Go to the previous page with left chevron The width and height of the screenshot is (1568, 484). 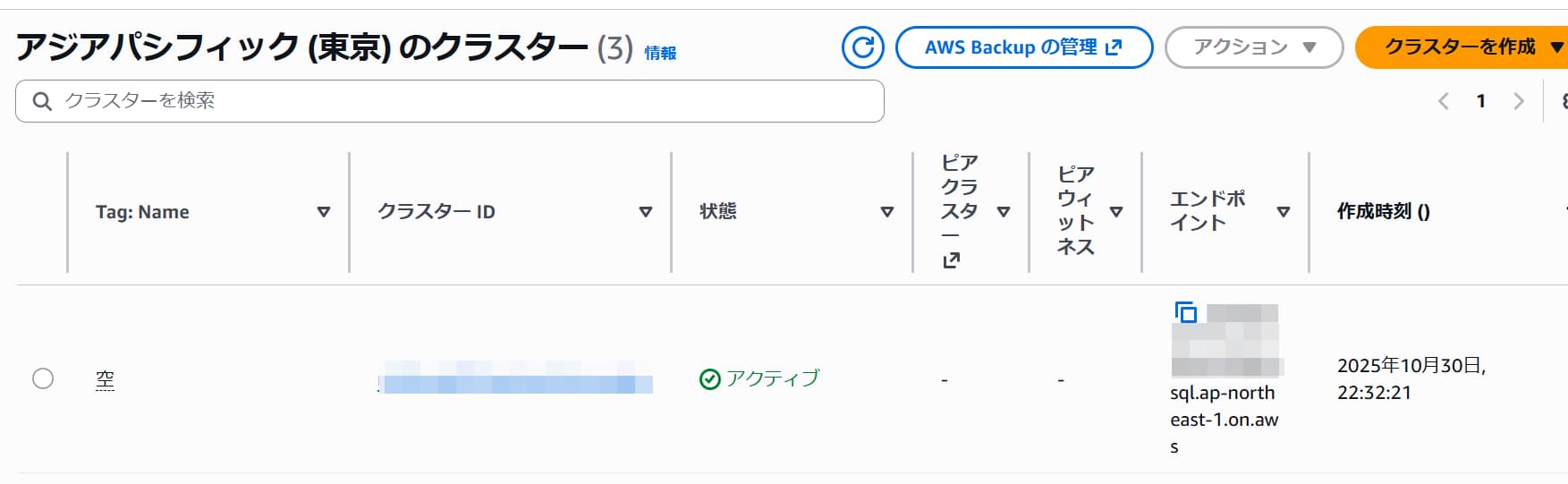pyautogui.click(x=1443, y=101)
